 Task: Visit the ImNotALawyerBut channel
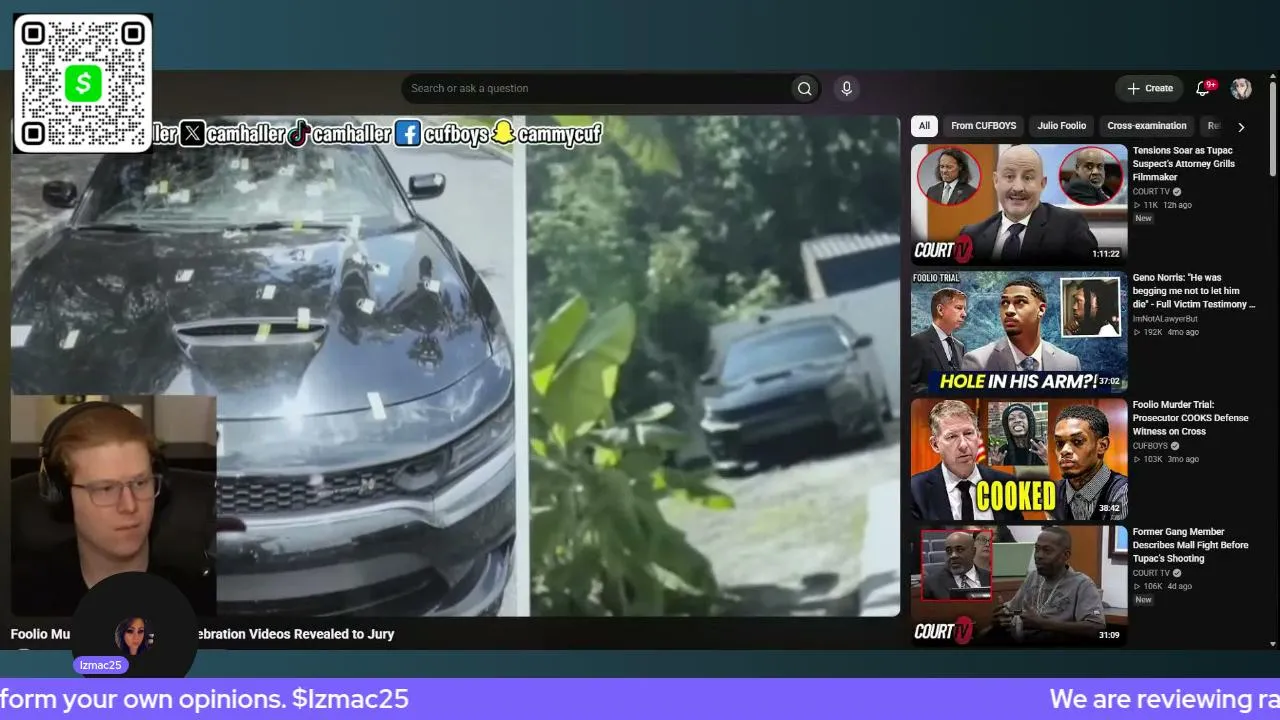click(x=1165, y=319)
